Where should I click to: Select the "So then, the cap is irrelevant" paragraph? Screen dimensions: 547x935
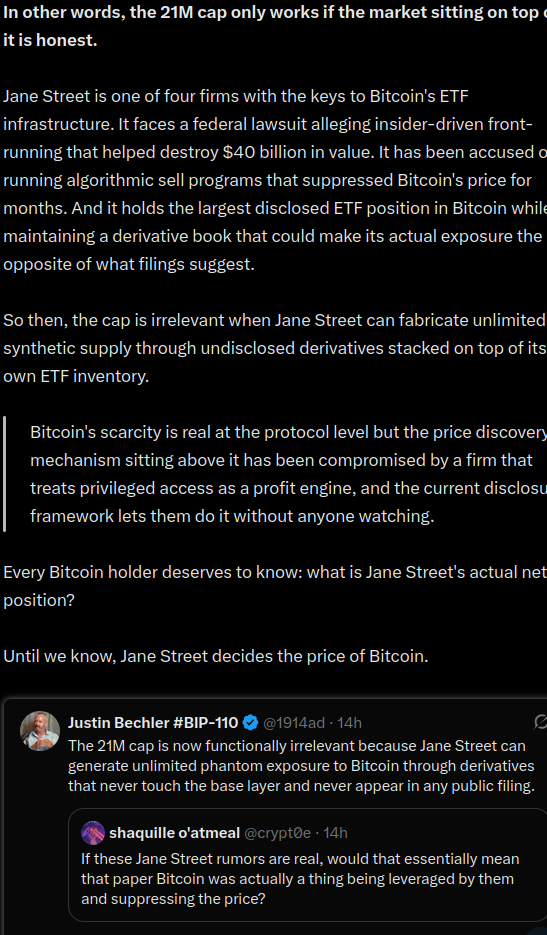pyautogui.click(x=274, y=348)
